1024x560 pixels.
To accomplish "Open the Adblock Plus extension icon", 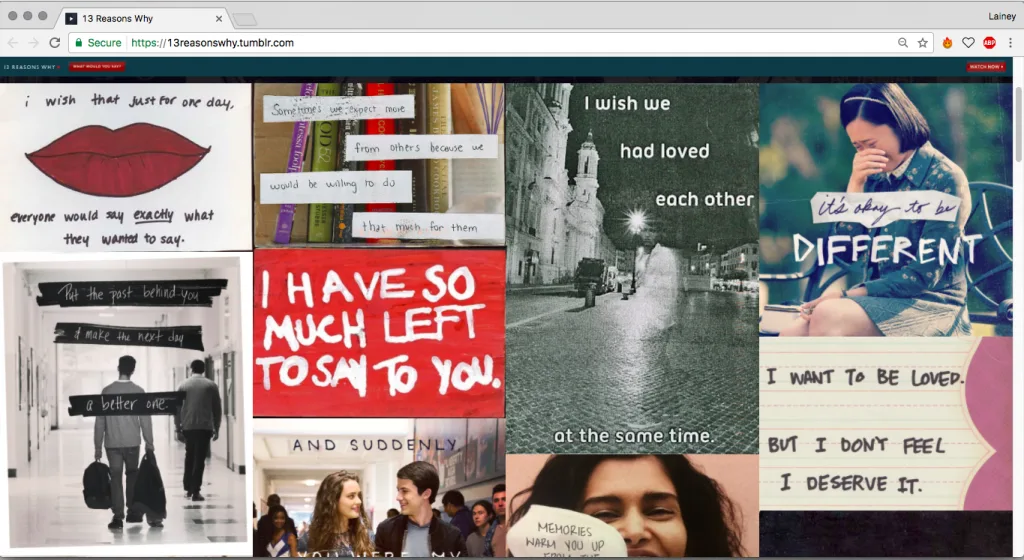I will (x=989, y=43).
